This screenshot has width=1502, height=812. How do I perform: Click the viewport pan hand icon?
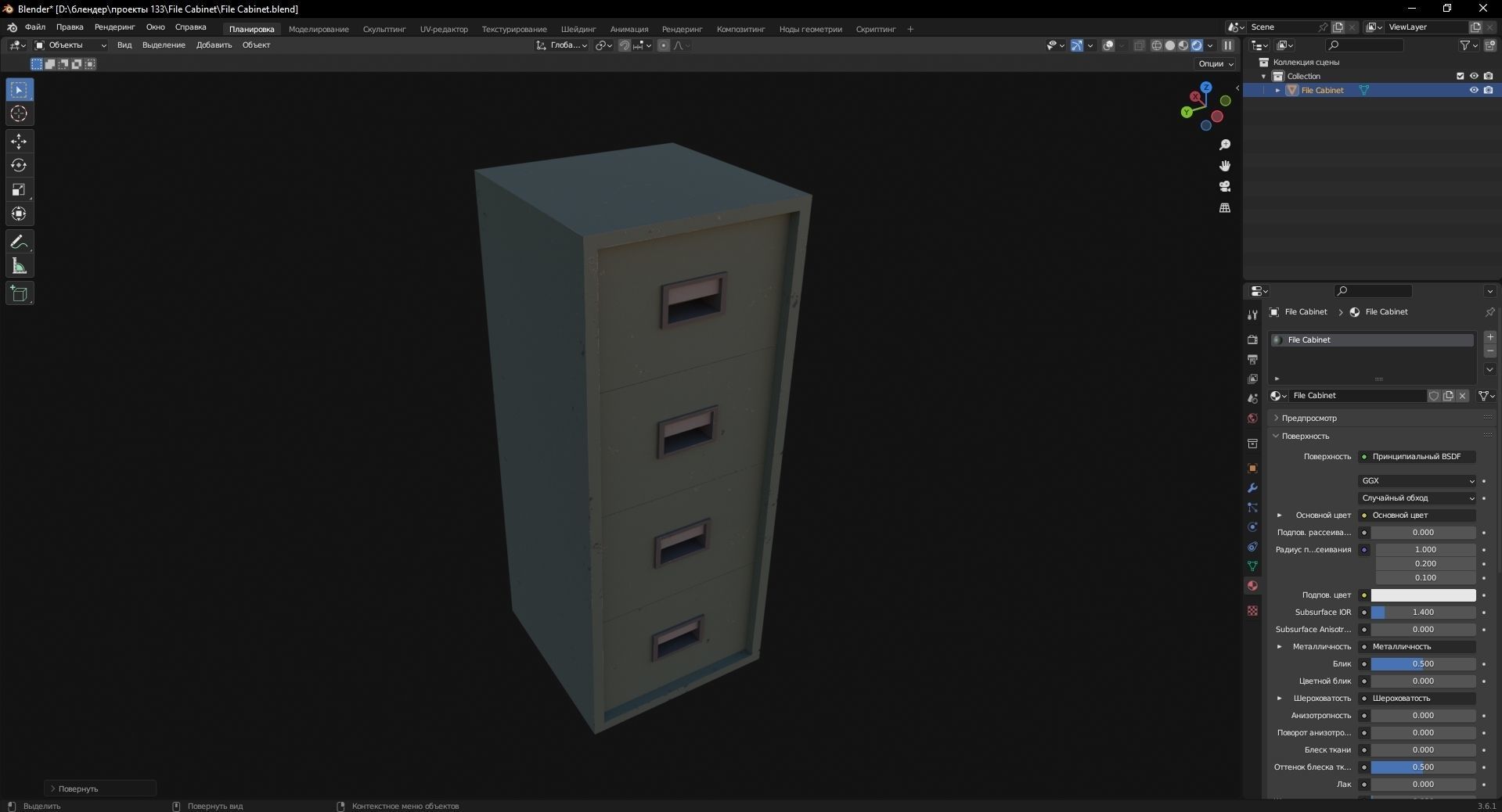(1225, 166)
